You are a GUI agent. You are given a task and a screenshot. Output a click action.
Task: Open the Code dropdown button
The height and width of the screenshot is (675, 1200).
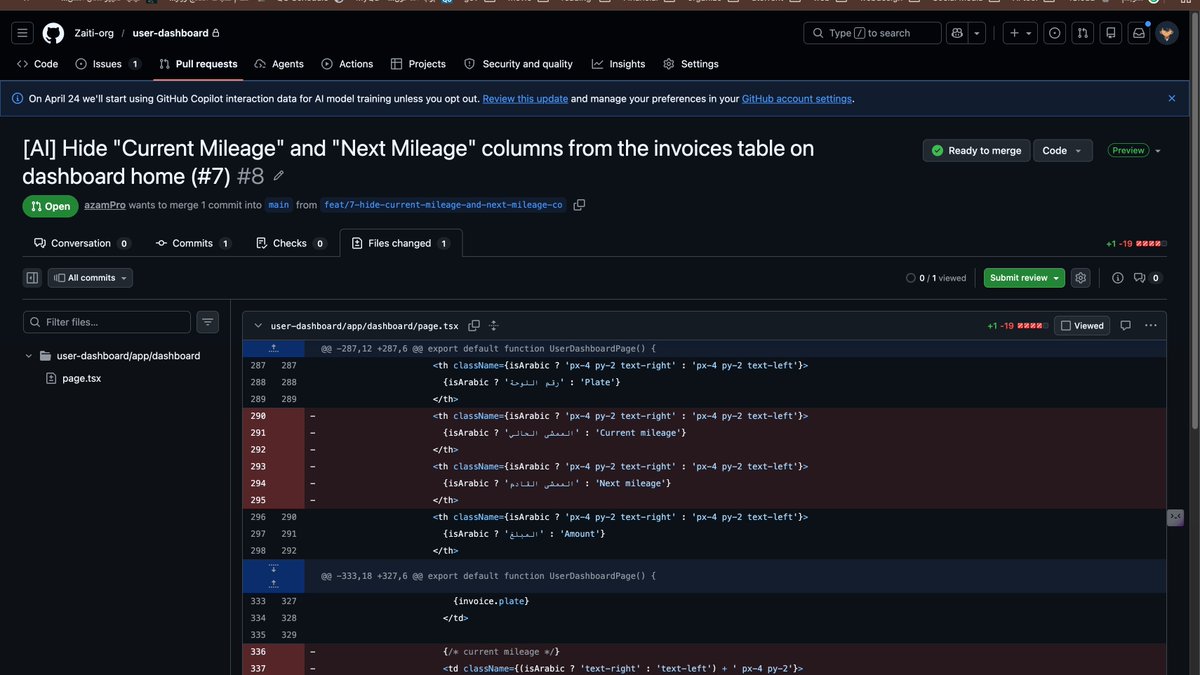[1062, 151]
